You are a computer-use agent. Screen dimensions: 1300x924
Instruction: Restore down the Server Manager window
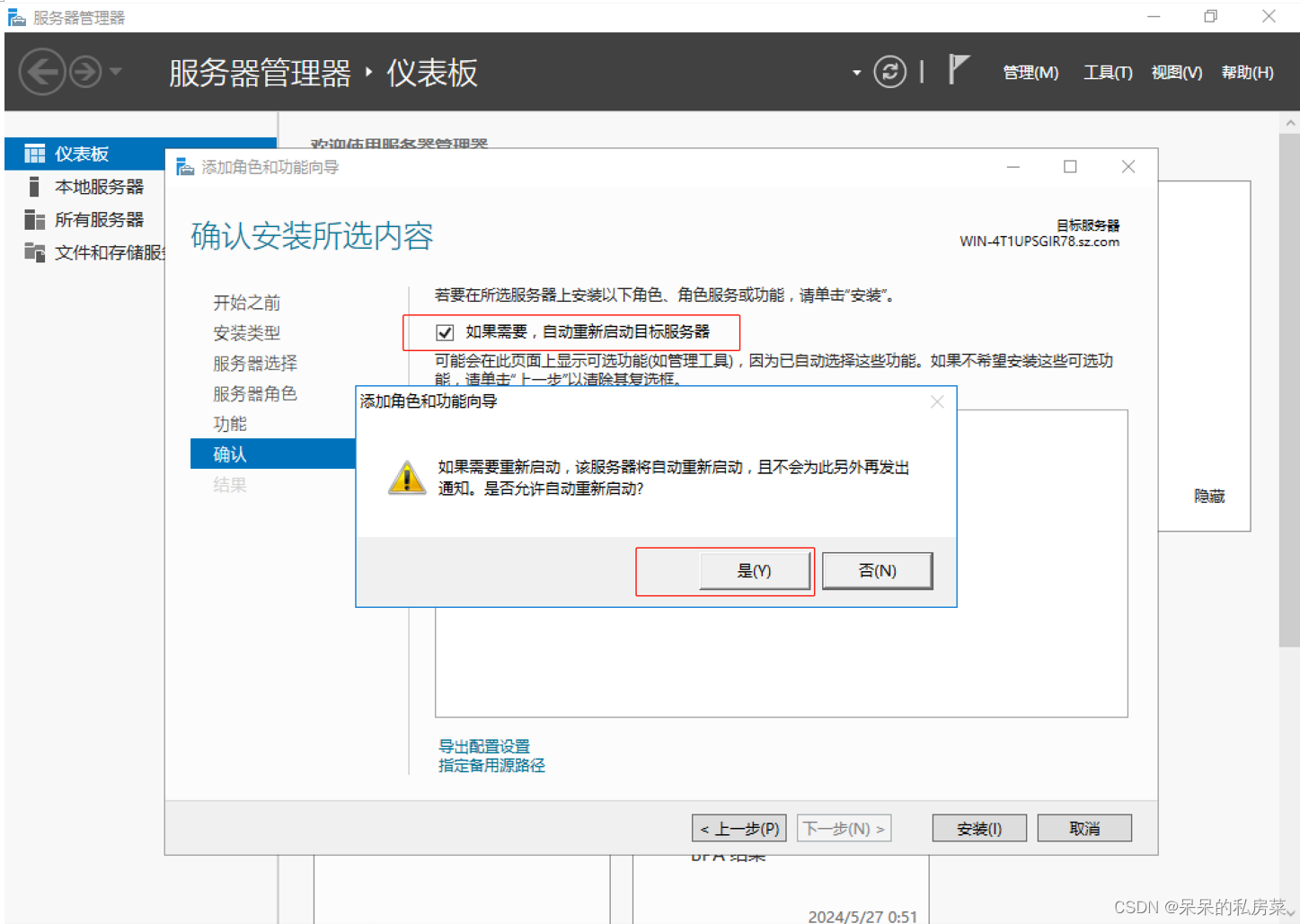1211,16
